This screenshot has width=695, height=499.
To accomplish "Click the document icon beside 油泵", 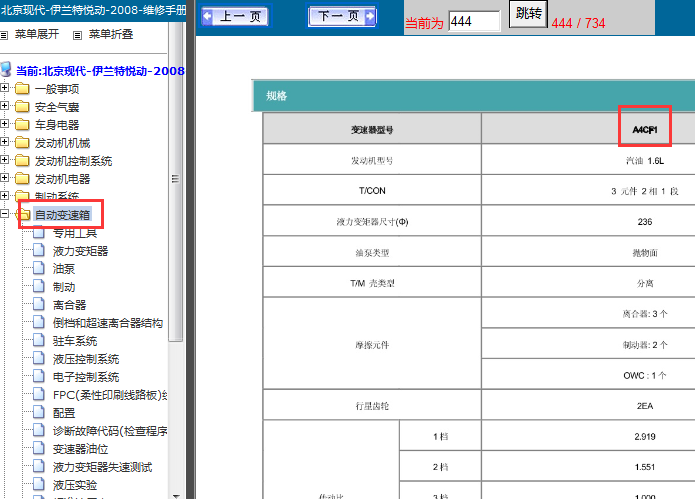I will [39, 268].
